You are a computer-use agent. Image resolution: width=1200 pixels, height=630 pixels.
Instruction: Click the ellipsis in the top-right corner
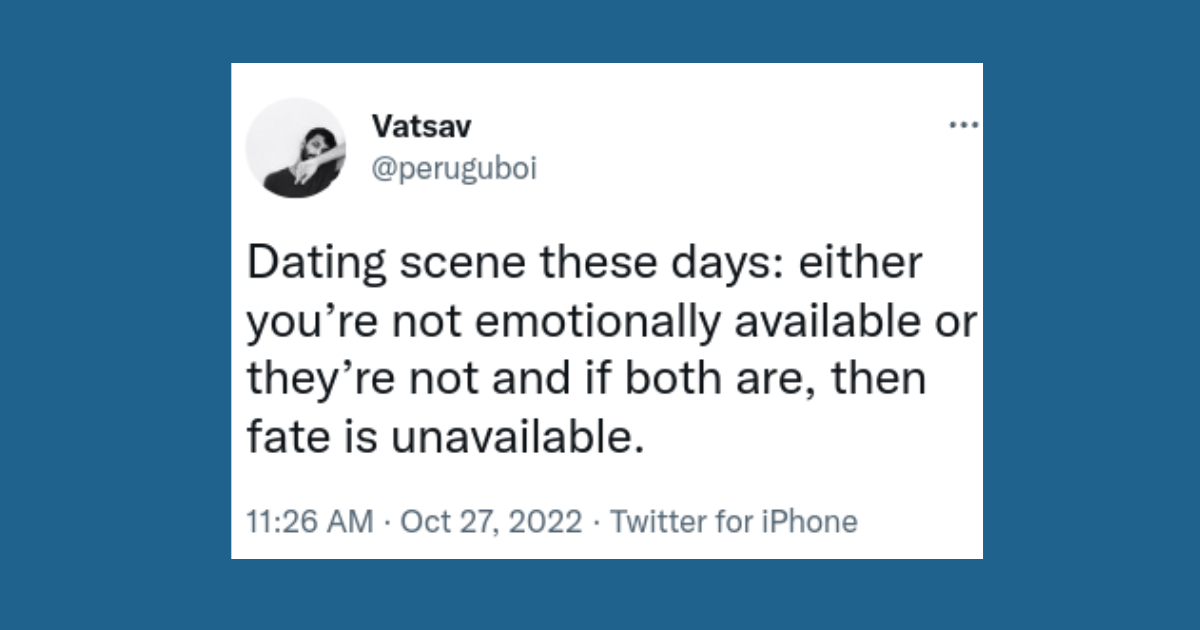click(965, 122)
